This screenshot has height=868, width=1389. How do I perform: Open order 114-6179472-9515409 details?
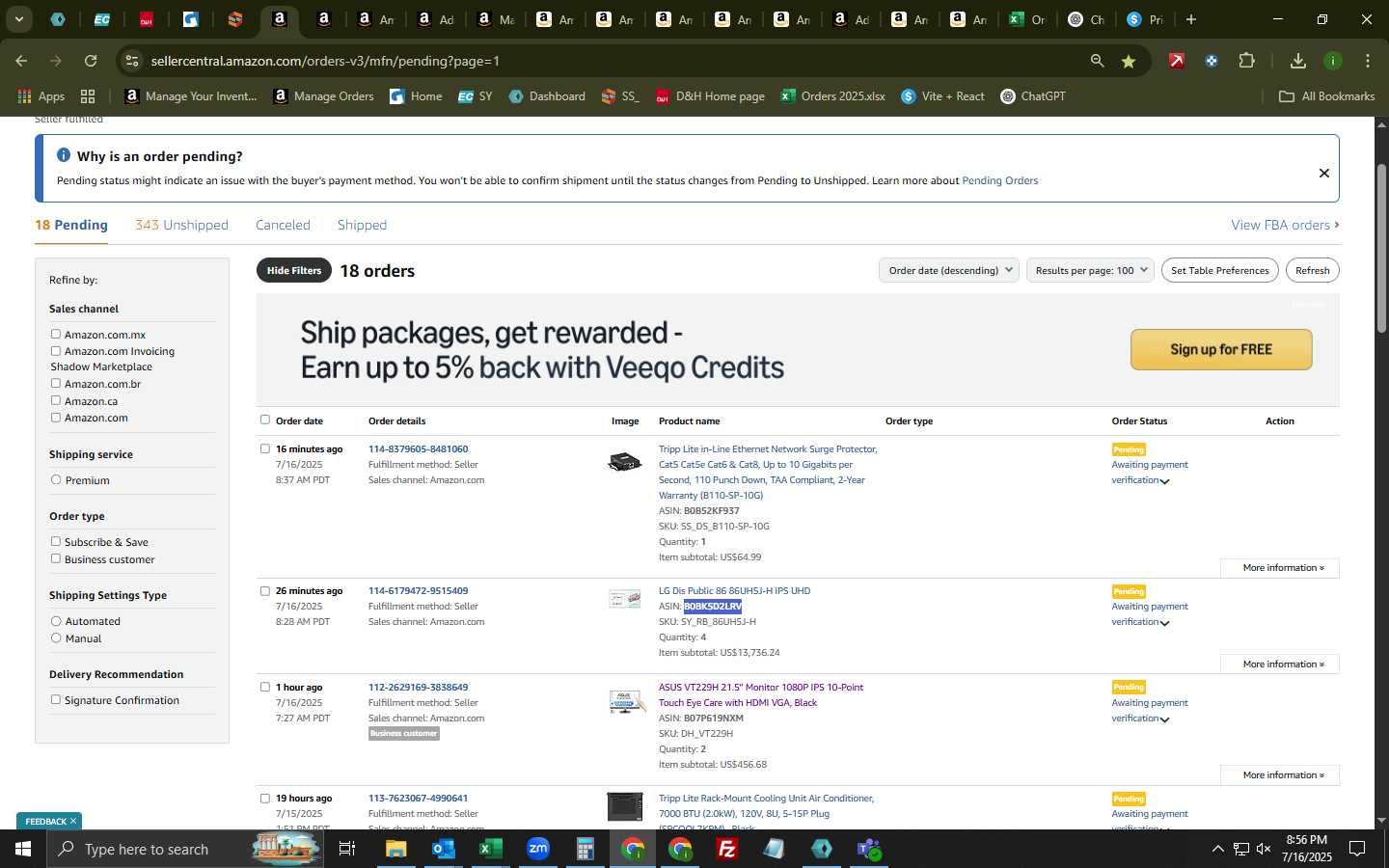click(x=418, y=590)
